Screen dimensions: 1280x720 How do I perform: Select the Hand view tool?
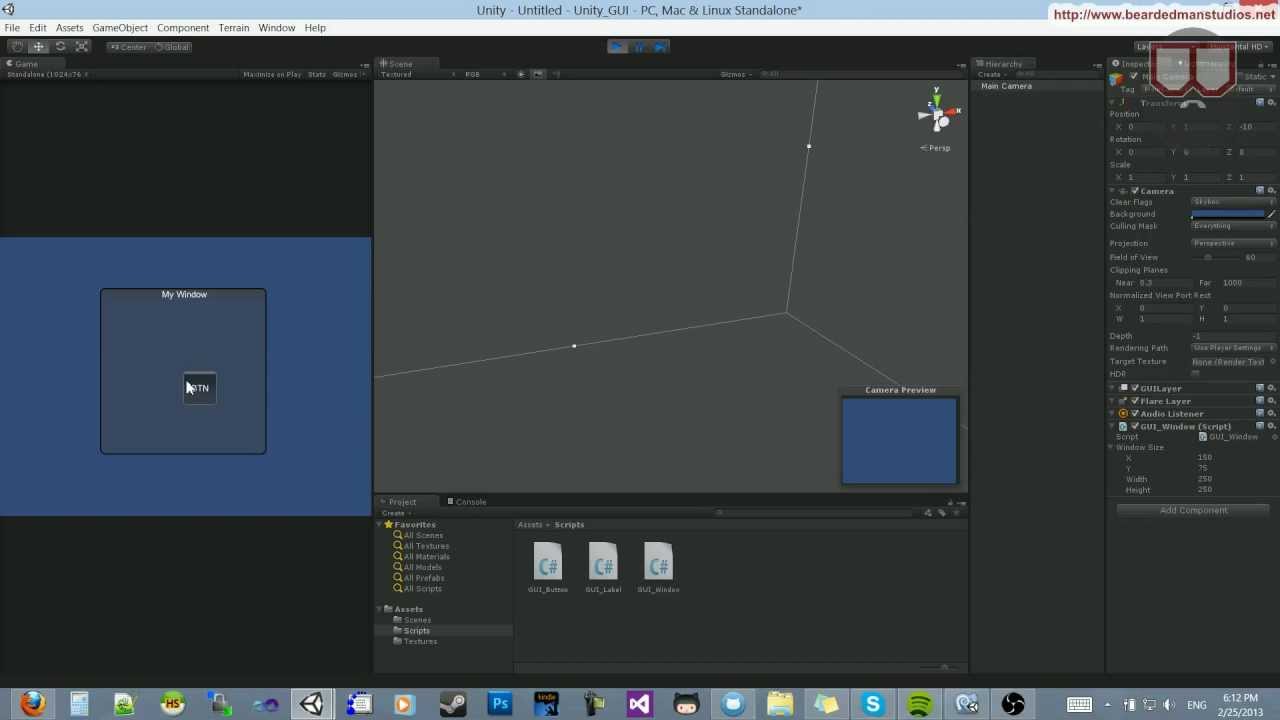coord(16,47)
